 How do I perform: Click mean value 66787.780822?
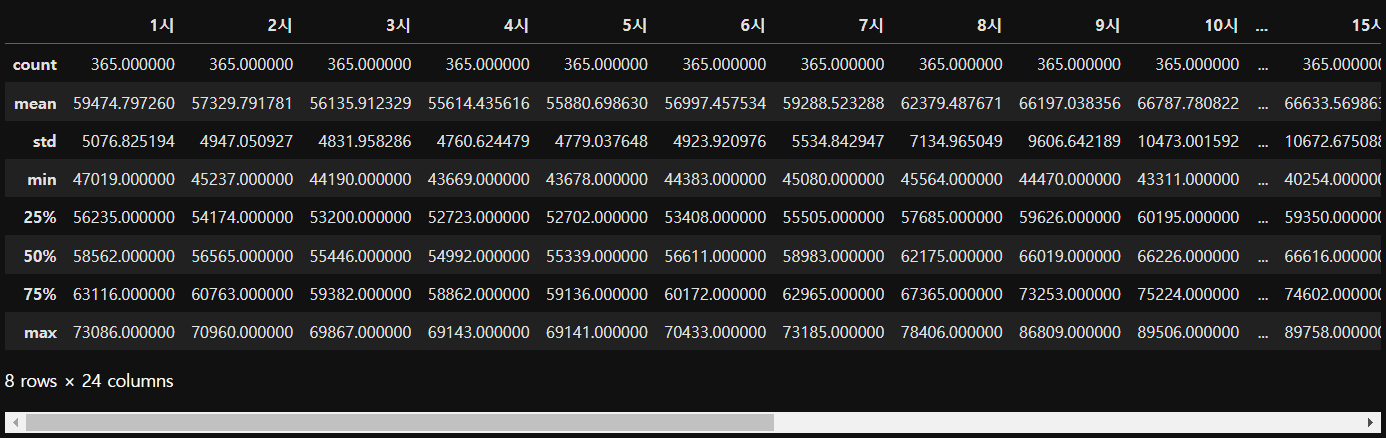tap(1188, 103)
